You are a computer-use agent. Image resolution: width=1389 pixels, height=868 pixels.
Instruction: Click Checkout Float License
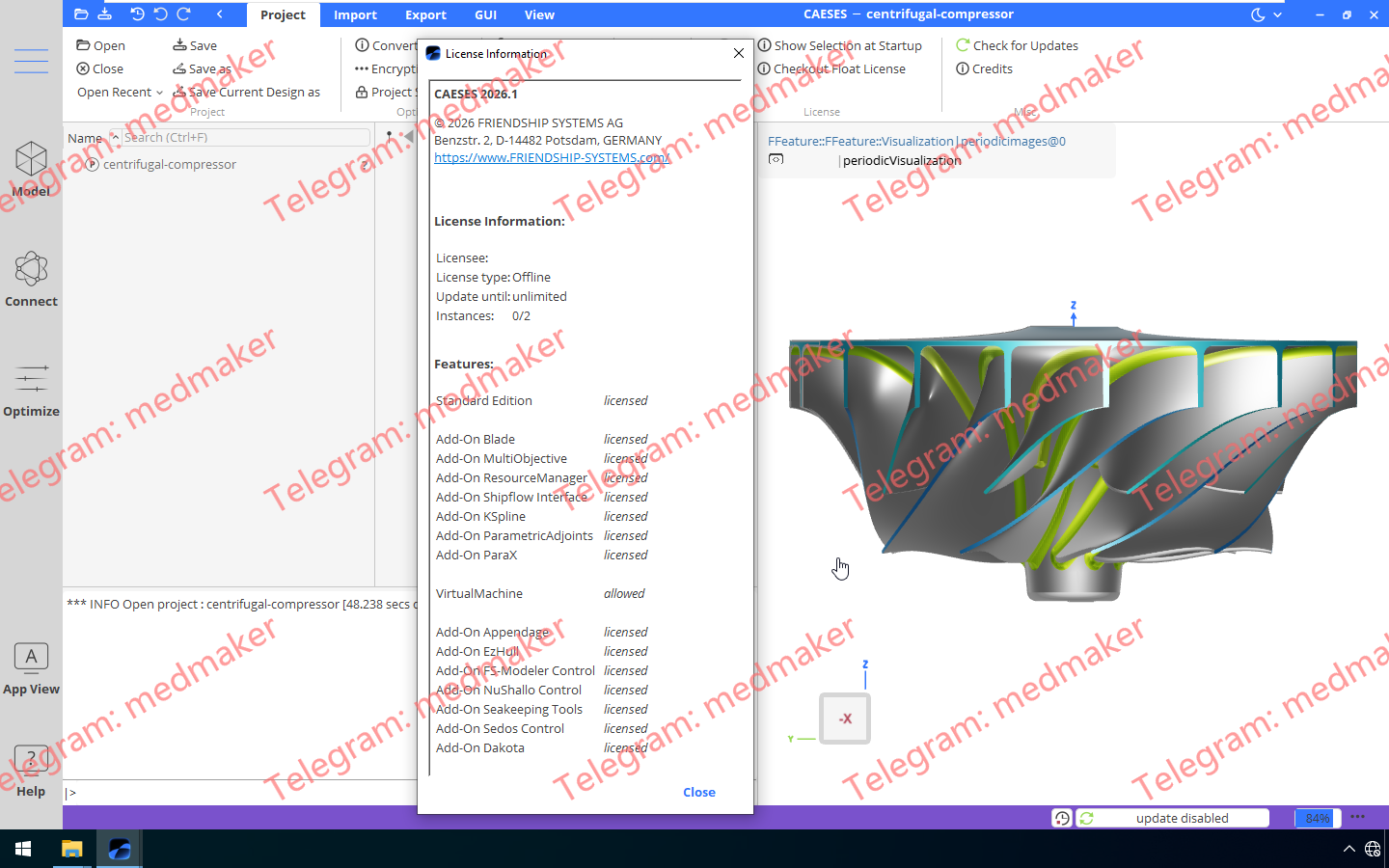coord(831,68)
